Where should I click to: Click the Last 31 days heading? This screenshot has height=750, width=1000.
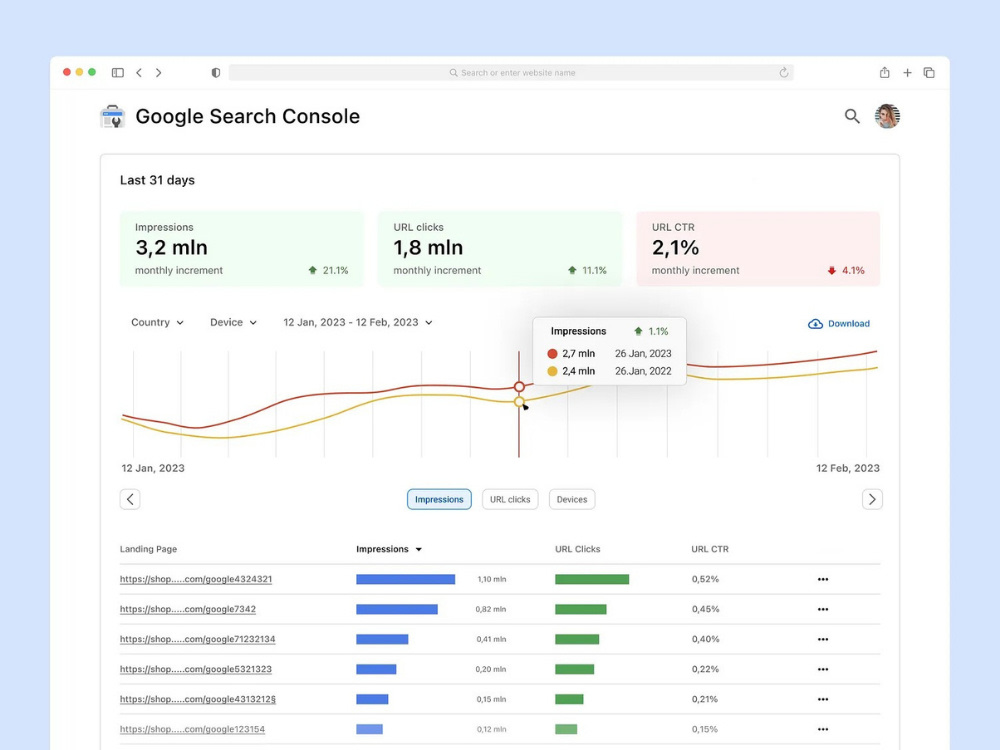point(158,180)
